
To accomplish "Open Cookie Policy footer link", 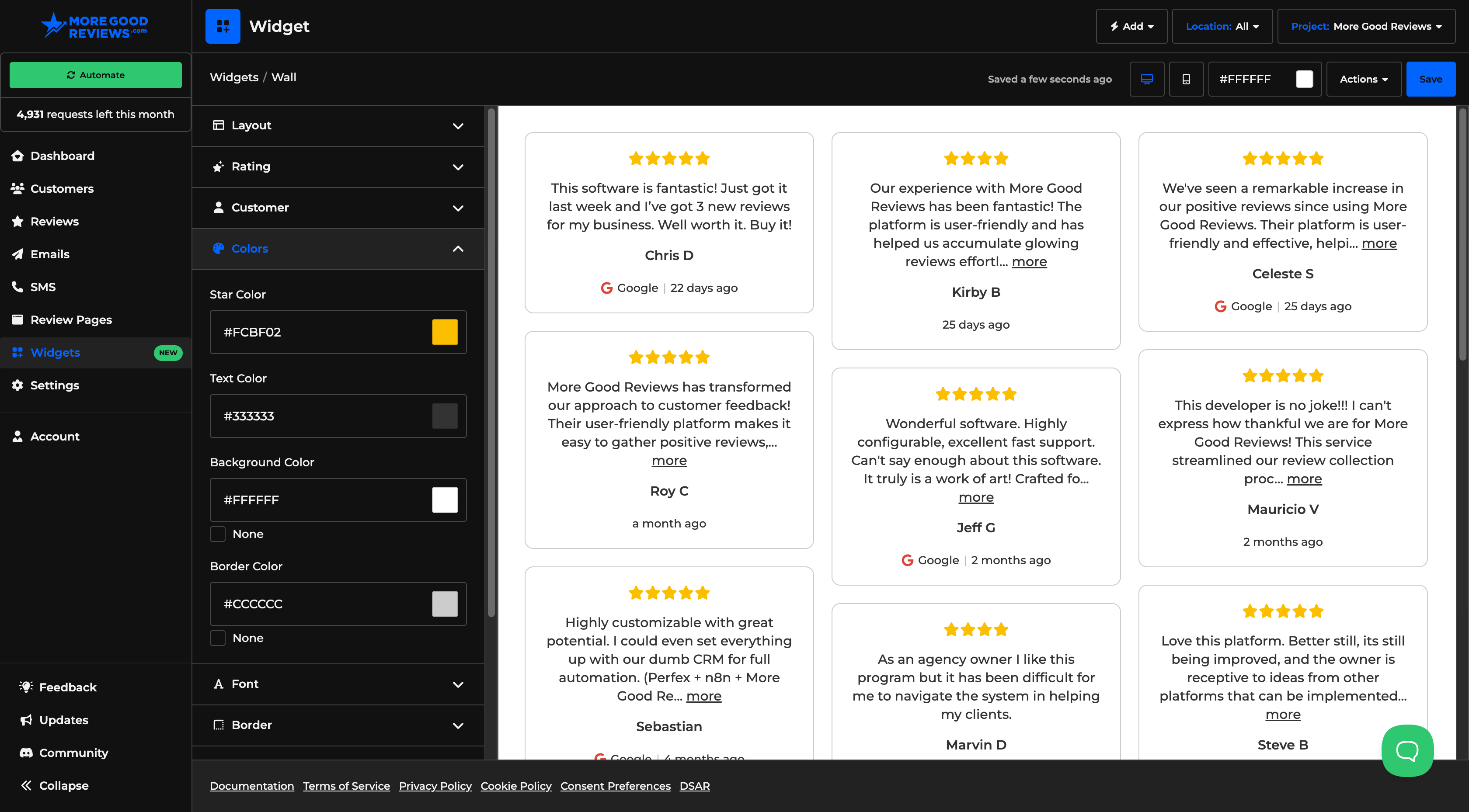I will coord(515,786).
